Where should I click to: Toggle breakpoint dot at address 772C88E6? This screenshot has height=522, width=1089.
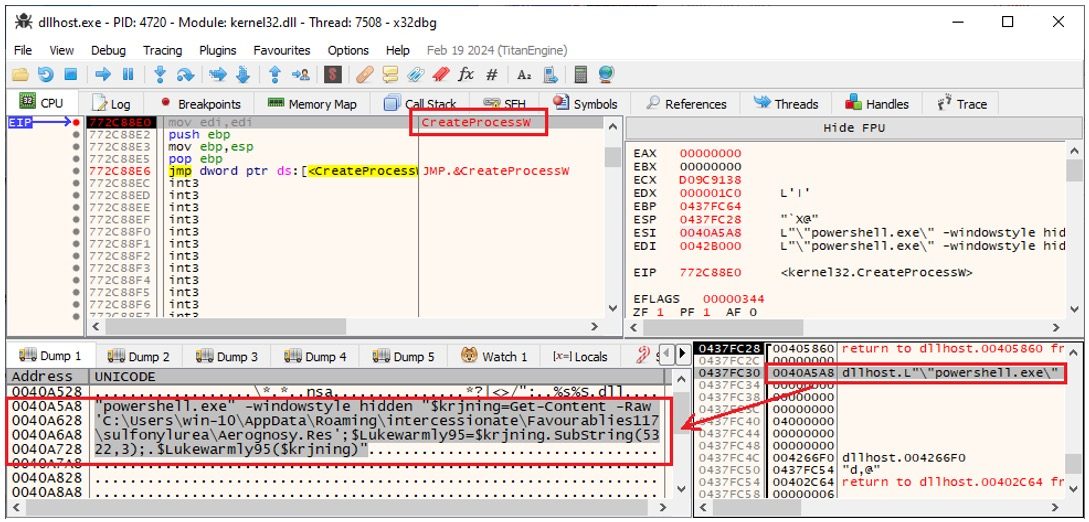click(x=77, y=171)
